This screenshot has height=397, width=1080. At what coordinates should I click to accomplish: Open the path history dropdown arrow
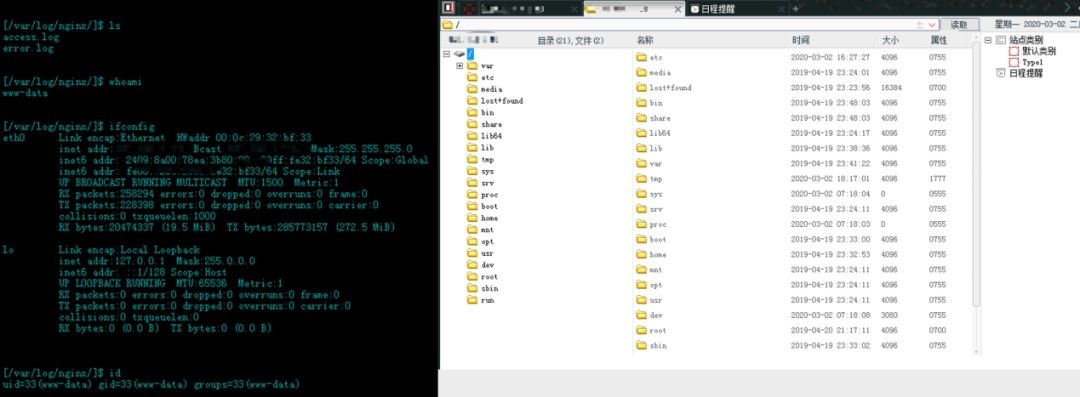(x=932, y=25)
